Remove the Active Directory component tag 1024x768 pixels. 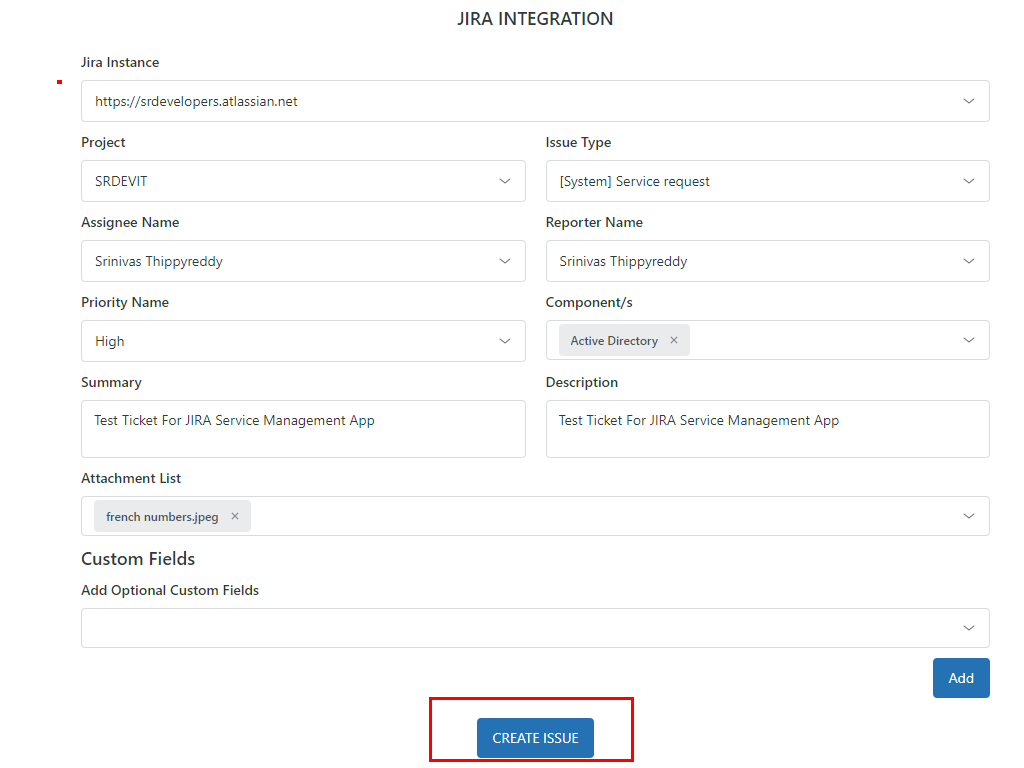674,341
